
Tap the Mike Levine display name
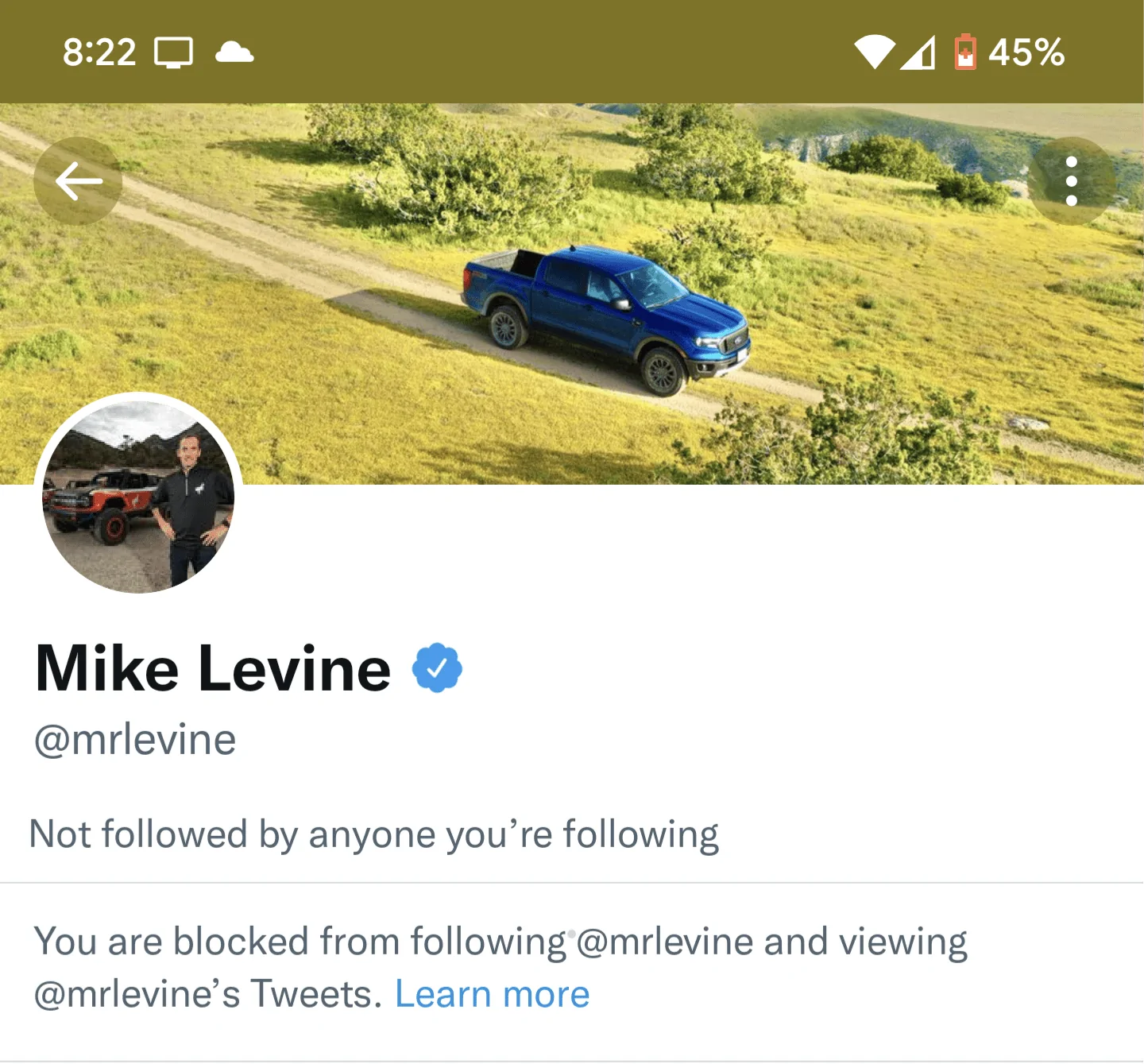(x=213, y=669)
